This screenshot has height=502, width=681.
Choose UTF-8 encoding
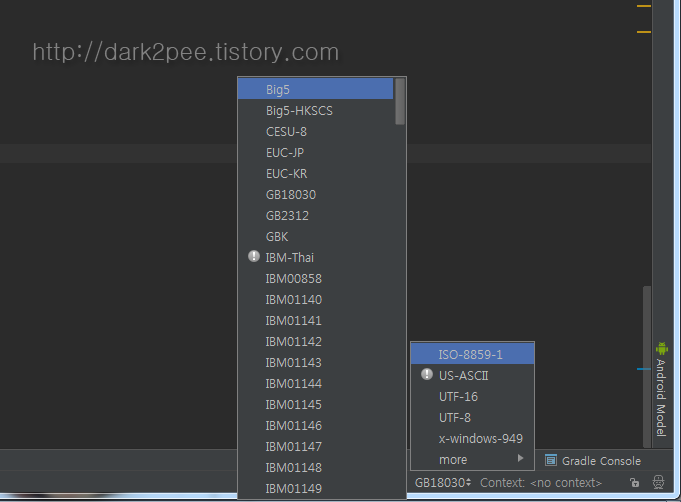pyautogui.click(x=473, y=417)
